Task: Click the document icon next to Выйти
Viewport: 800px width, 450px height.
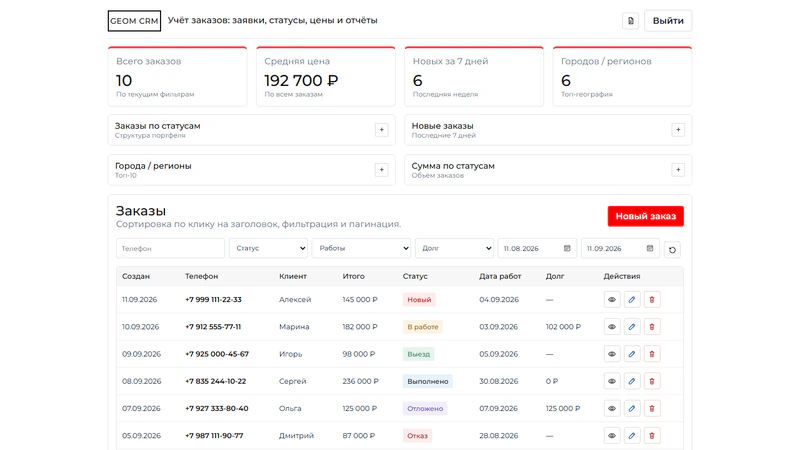Action: (631, 21)
